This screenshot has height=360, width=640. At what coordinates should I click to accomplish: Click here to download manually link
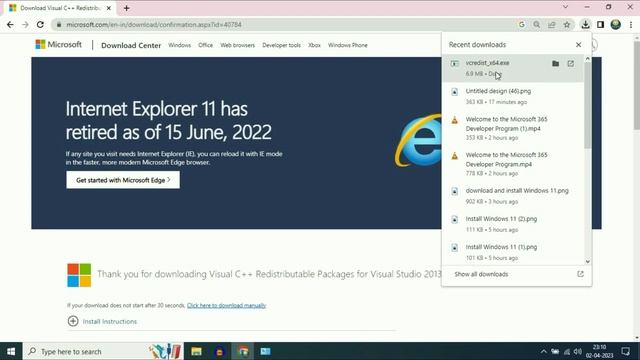coord(227,305)
